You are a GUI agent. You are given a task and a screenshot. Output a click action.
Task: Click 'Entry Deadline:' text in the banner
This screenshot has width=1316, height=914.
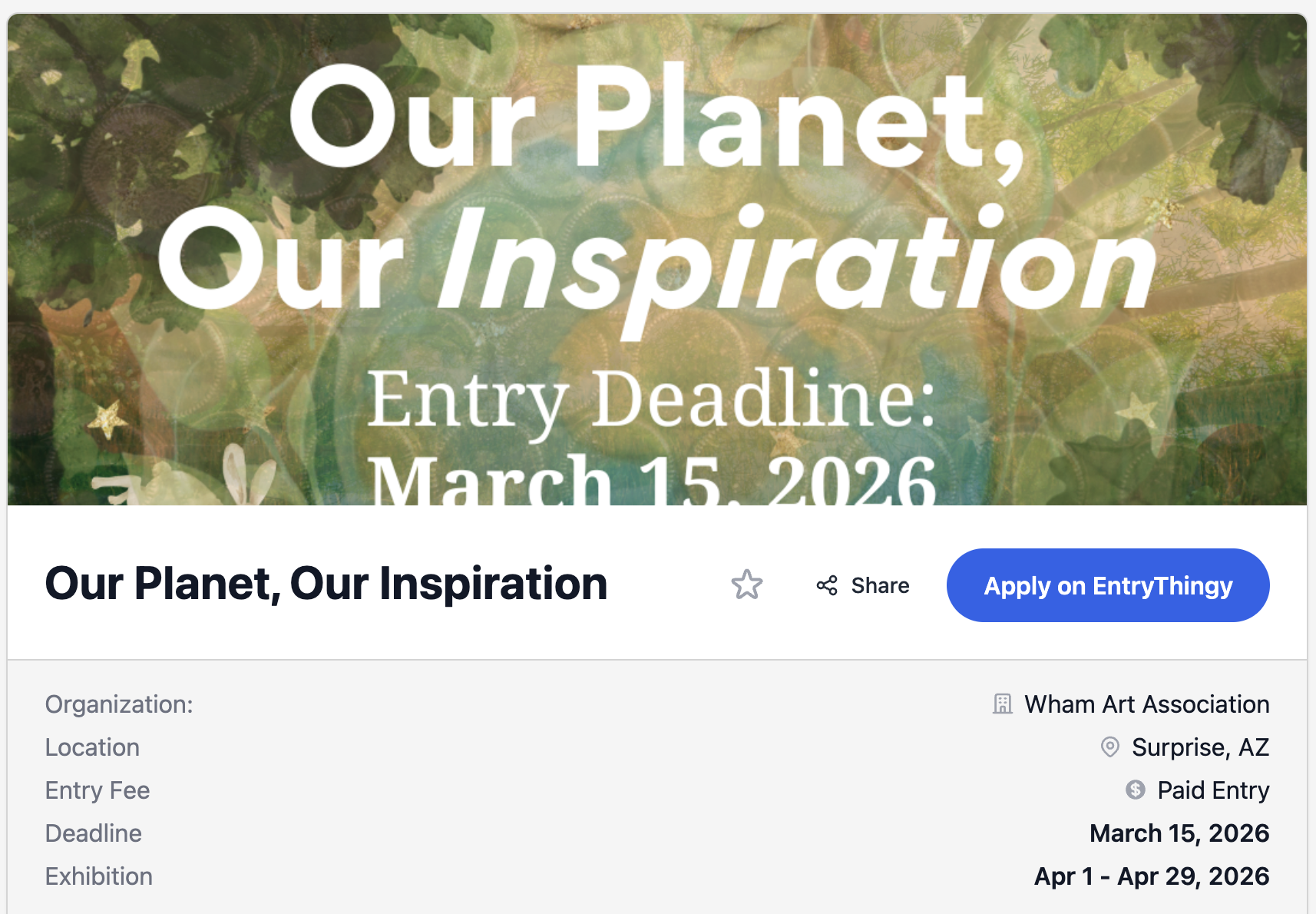point(651,399)
